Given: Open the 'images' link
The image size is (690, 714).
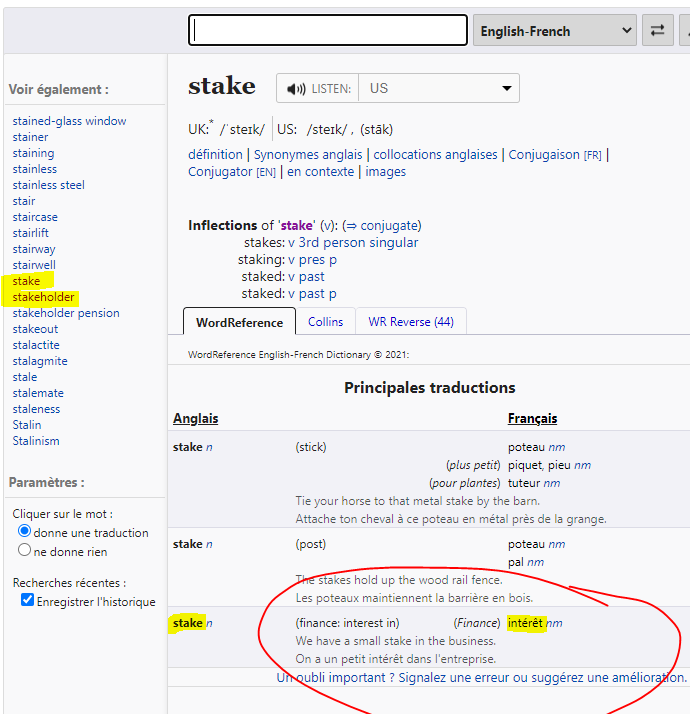Looking at the screenshot, I should [385, 171].
